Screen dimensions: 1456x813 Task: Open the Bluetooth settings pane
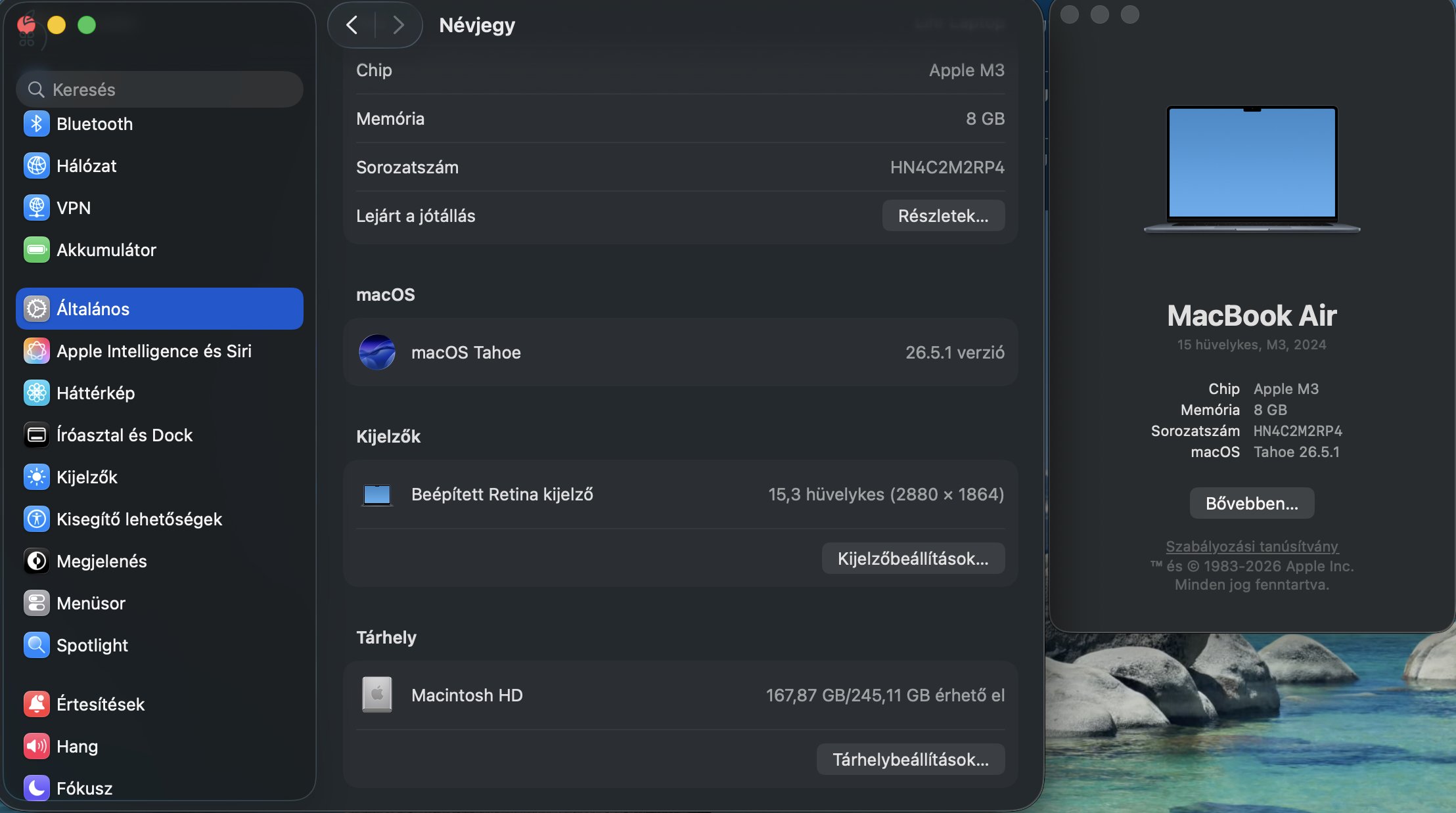[x=160, y=123]
